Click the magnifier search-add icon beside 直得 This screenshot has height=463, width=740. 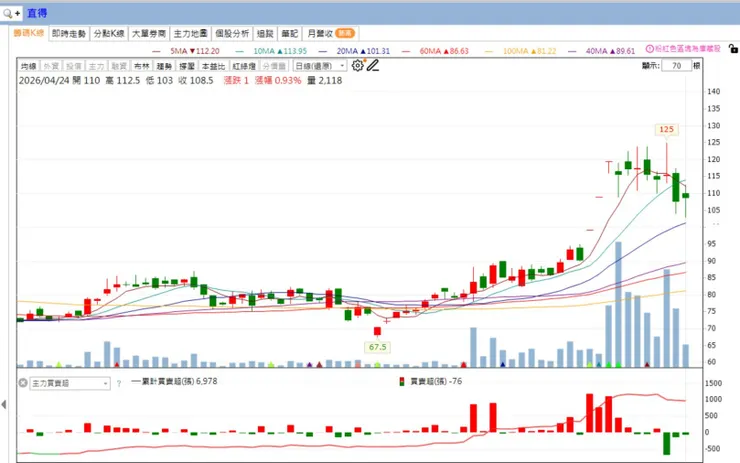pos(11,13)
